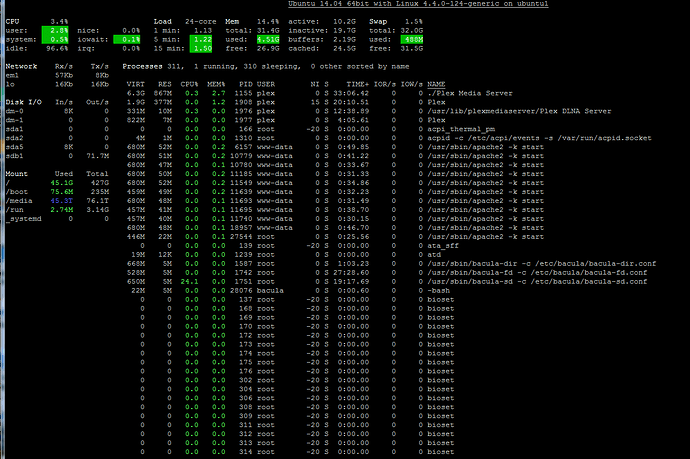Click the RES column header

(x=165, y=84)
